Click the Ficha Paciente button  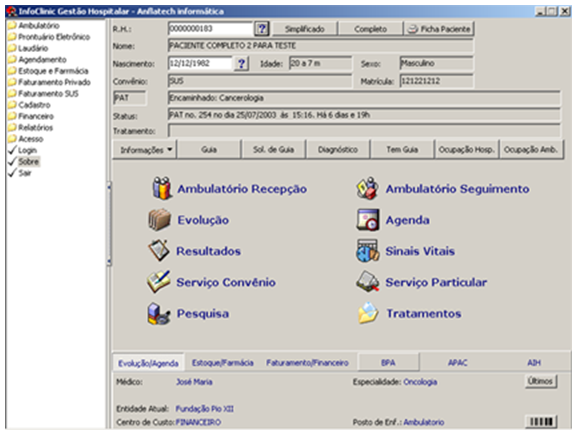439,29
